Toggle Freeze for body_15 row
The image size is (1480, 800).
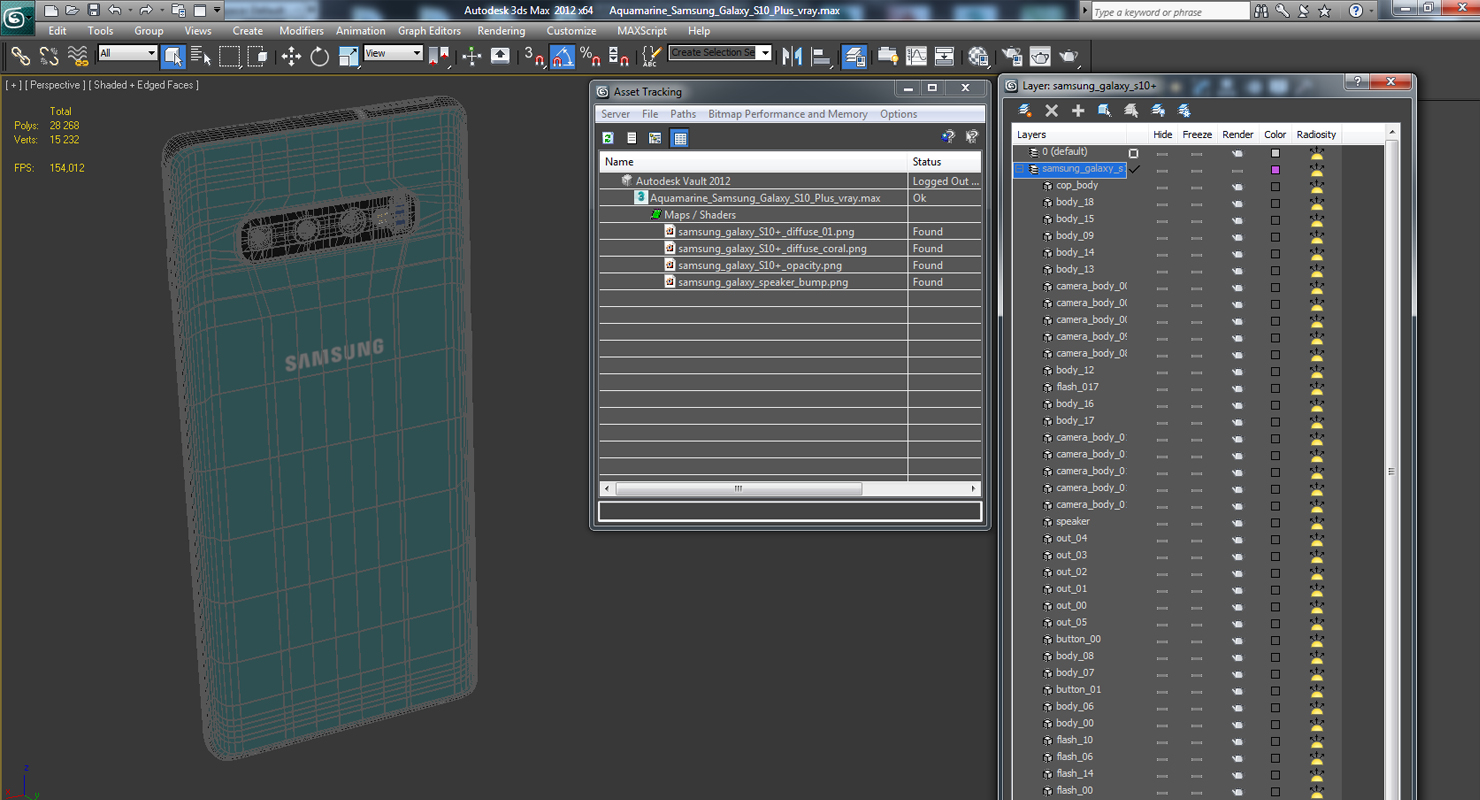(x=1196, y=220)
